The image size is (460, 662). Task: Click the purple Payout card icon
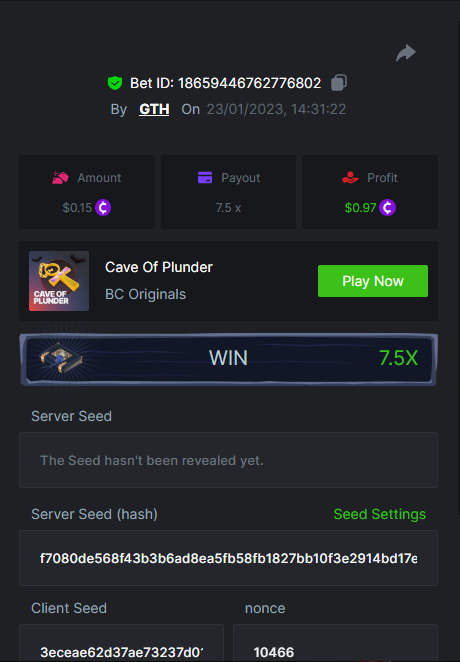pyautogui.click(x=205, y=178)
